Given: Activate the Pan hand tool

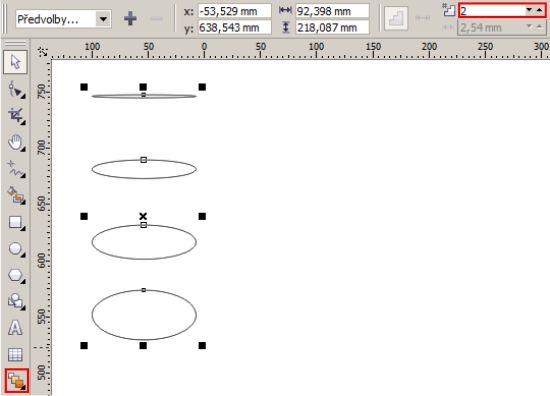Looking at the screenshot, I should (15, 142).
